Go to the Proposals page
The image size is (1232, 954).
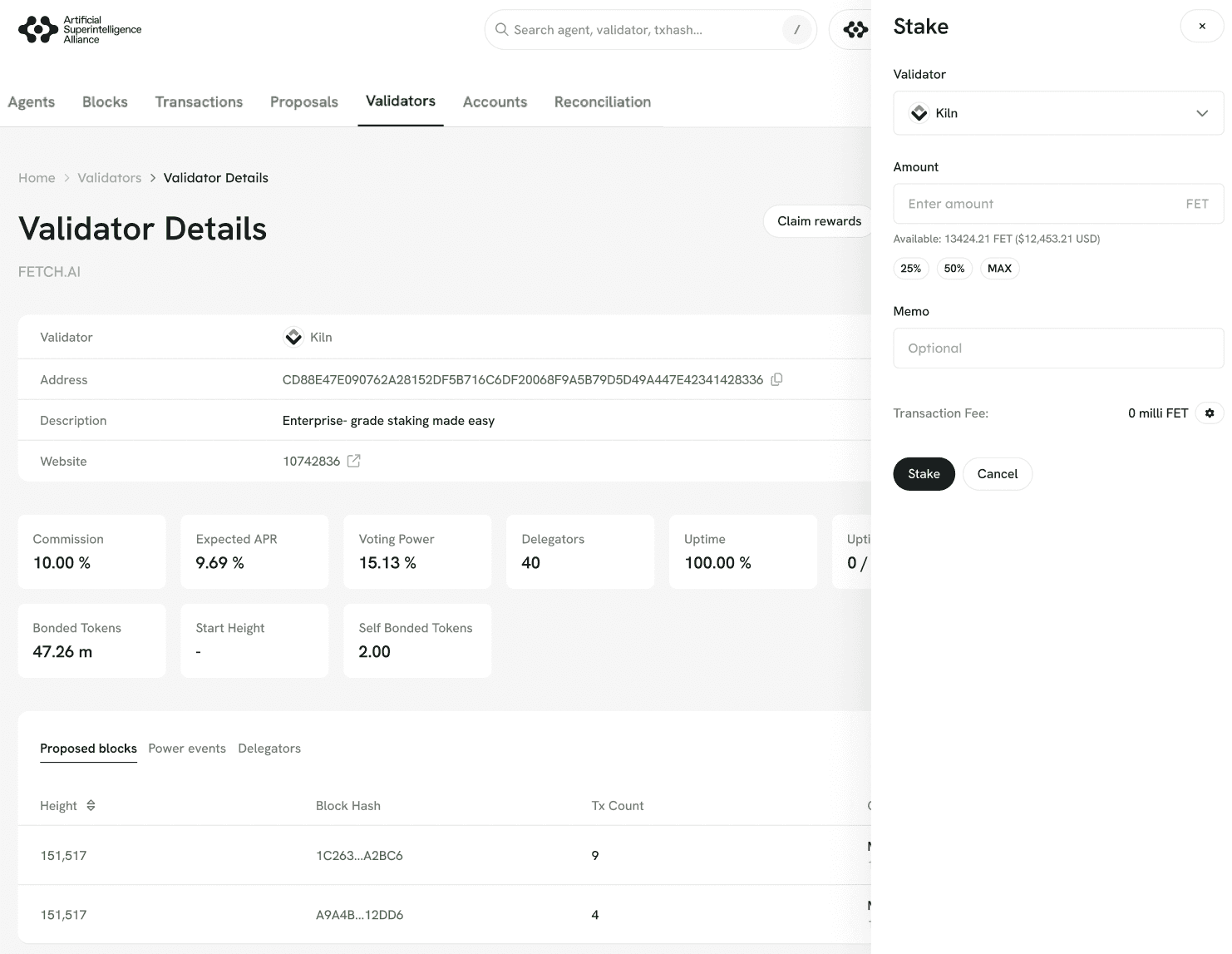[x=304, y=102]
